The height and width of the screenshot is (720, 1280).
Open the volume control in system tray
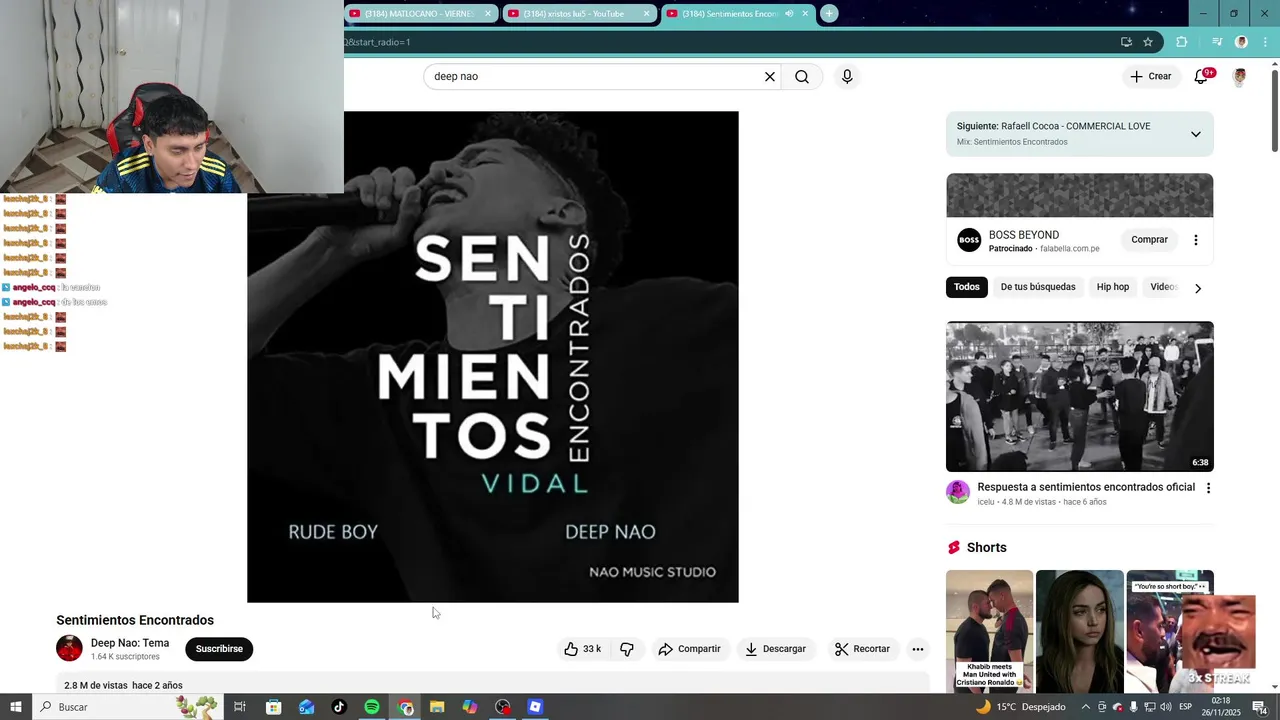point(1165,707)
